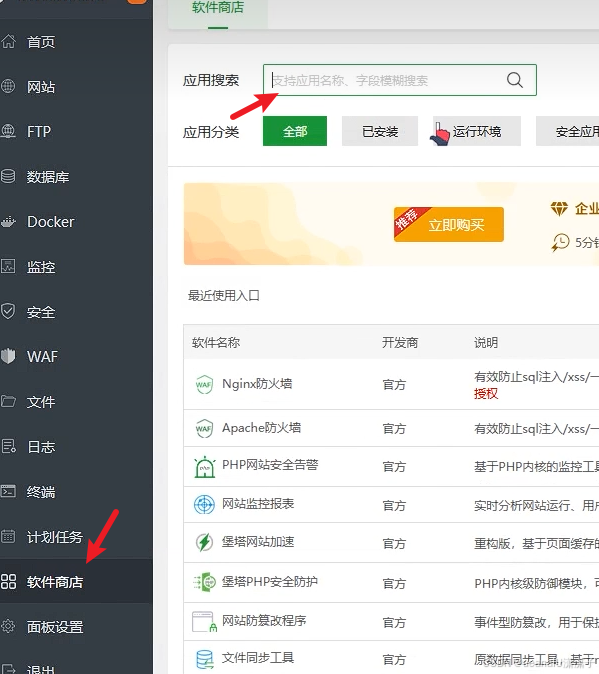Click the 堡塔PHP安全防护 name

click(269, 582)
